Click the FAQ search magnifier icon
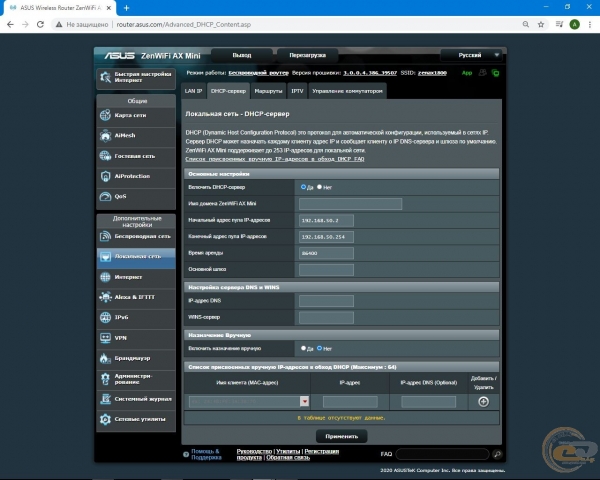This screenshot has width=600, height=480. [x=497, y=454]
